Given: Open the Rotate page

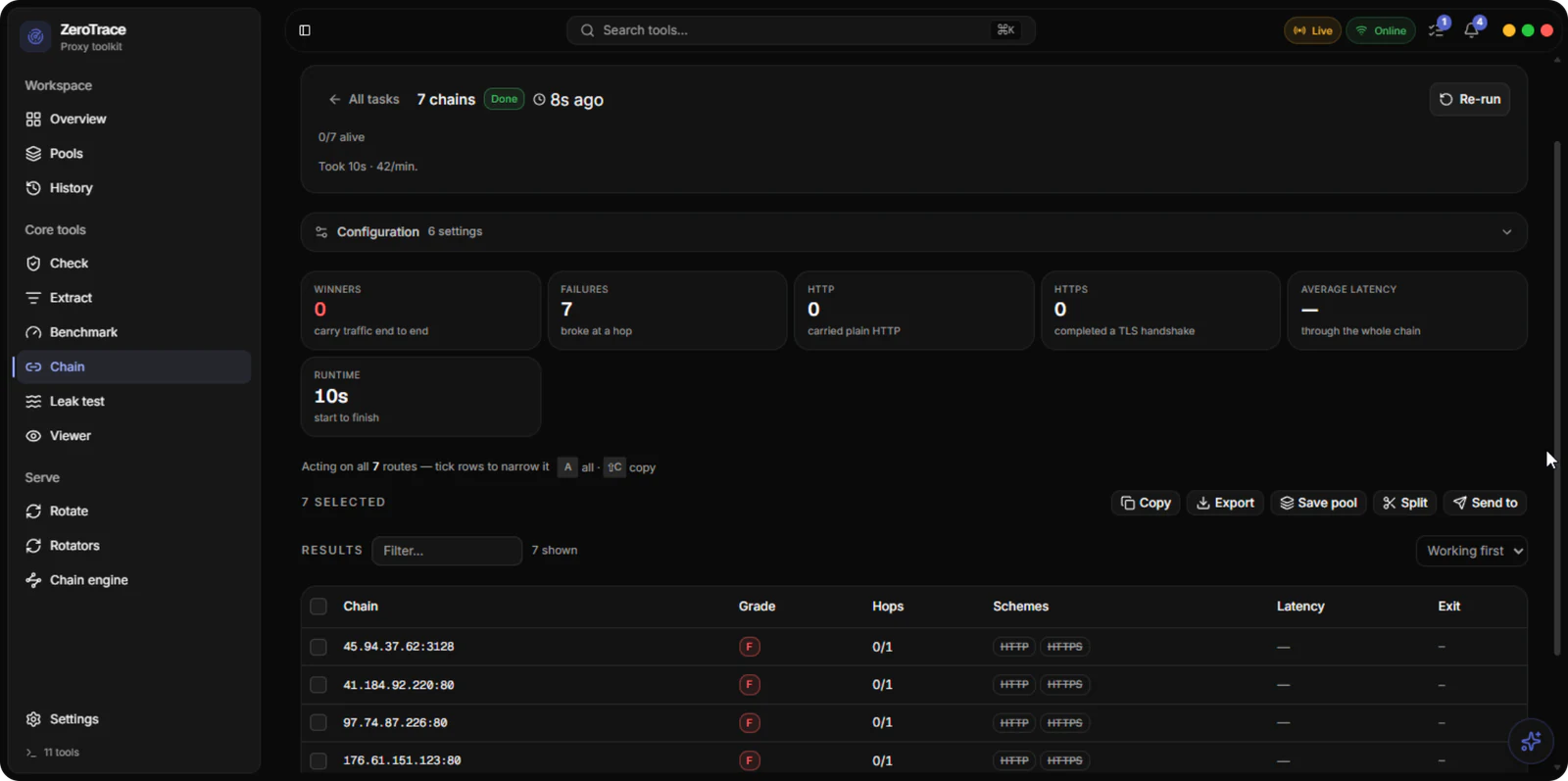Looking at the screenshot, I should pos(132,511).
